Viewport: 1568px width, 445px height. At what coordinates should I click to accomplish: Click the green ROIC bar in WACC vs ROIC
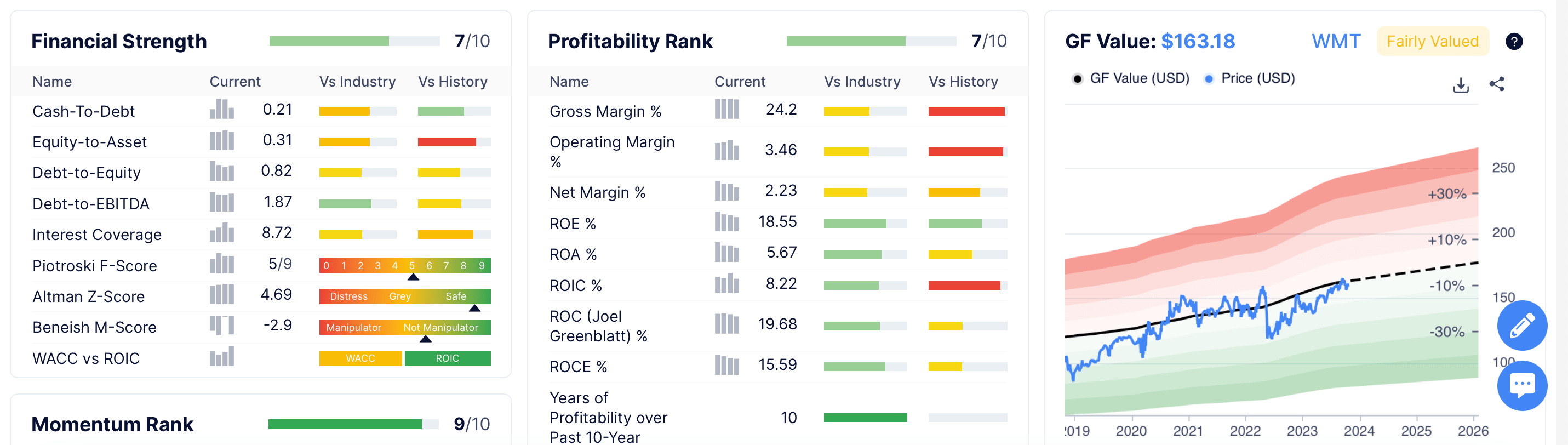click(448, 358)
